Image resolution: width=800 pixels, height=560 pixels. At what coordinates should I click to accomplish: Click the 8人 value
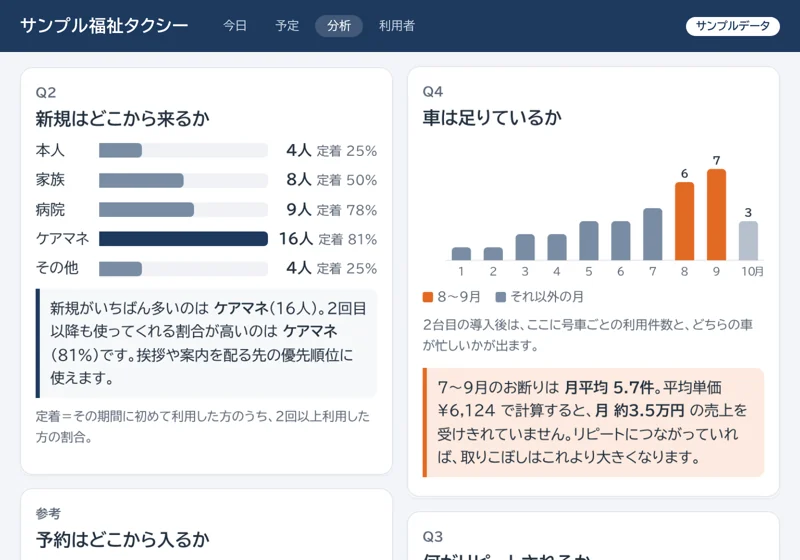point(299,180)
